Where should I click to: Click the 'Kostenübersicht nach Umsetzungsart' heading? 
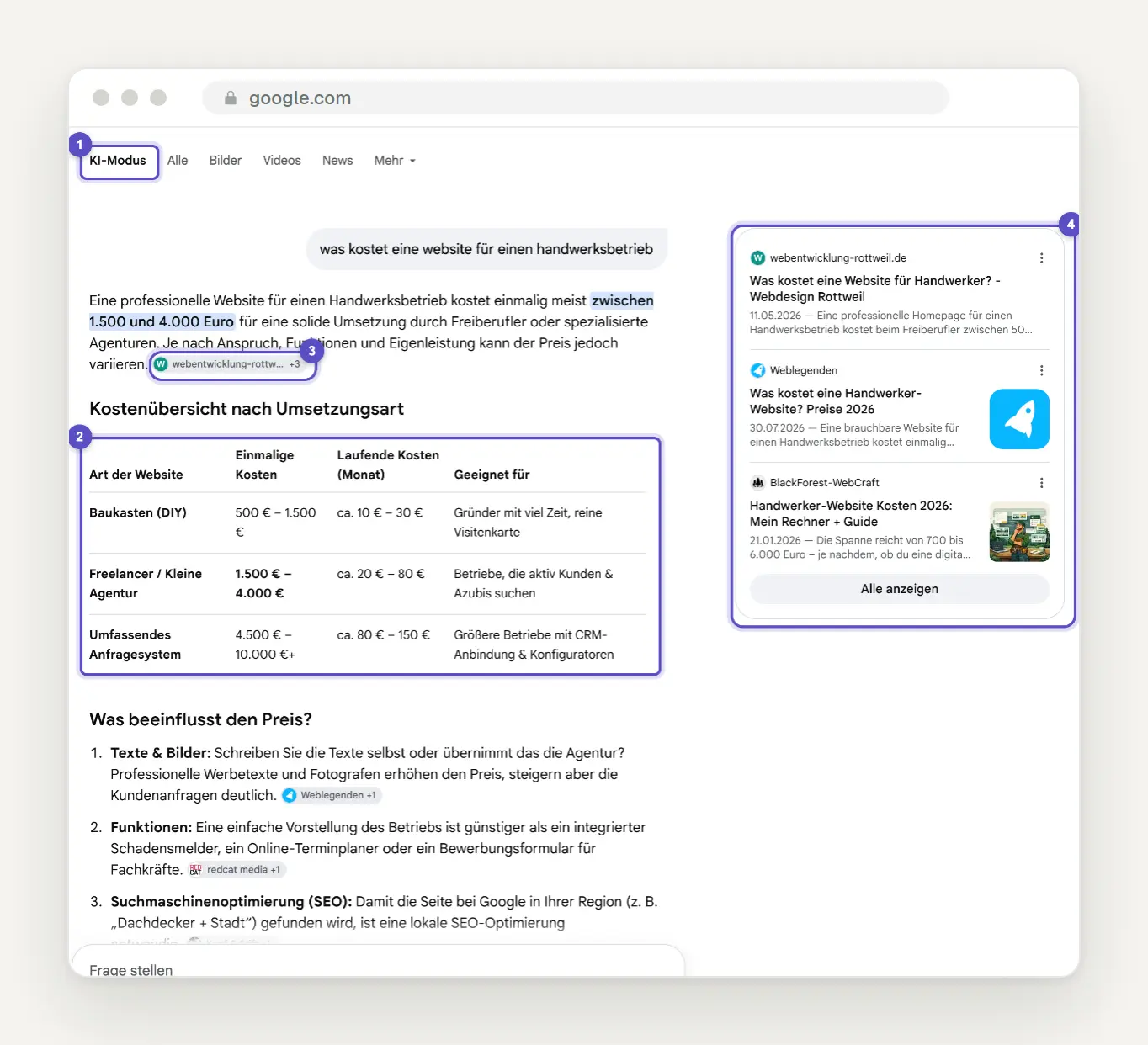(x=247, y=409)
